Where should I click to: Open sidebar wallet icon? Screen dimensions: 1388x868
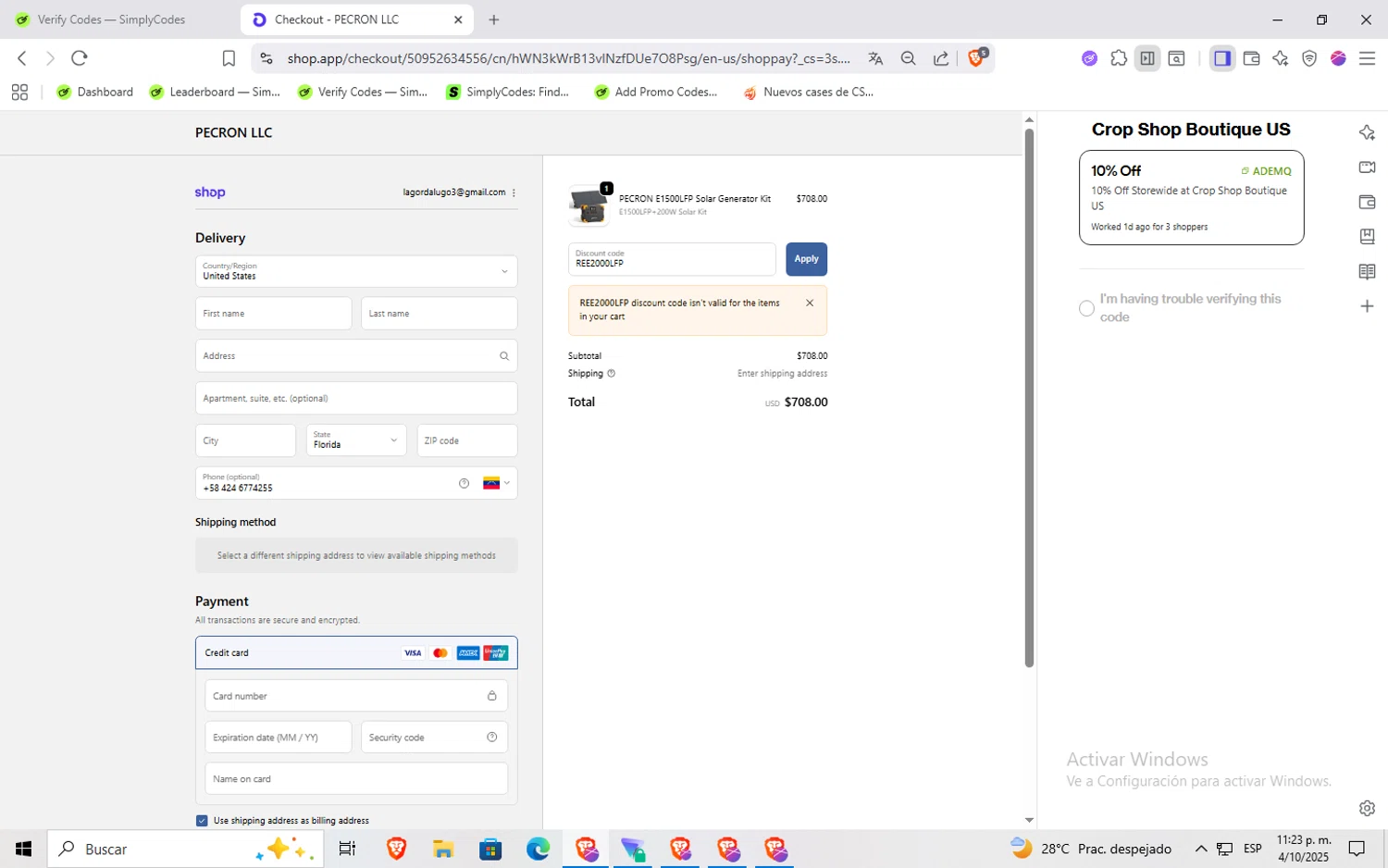click(x=1367, y=202)
